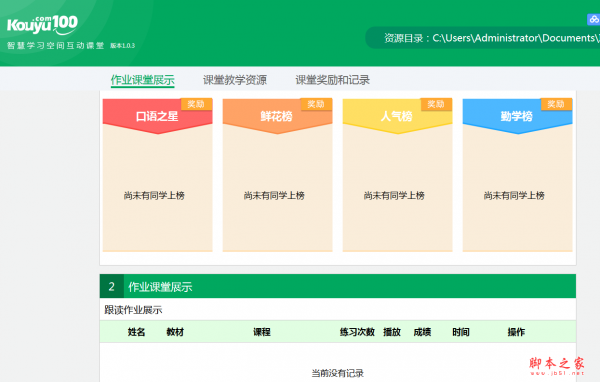Open the 课堂教学资源 tab
Viewport: 600px width, 382px height.
[235, 80]
